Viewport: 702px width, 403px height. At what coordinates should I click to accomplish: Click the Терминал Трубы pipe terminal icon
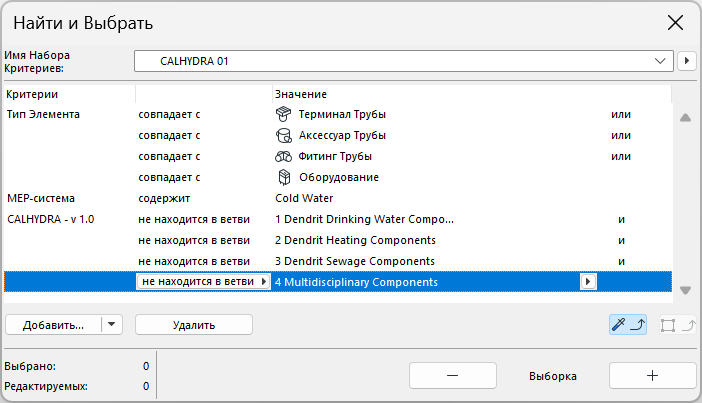coord(283,114)
